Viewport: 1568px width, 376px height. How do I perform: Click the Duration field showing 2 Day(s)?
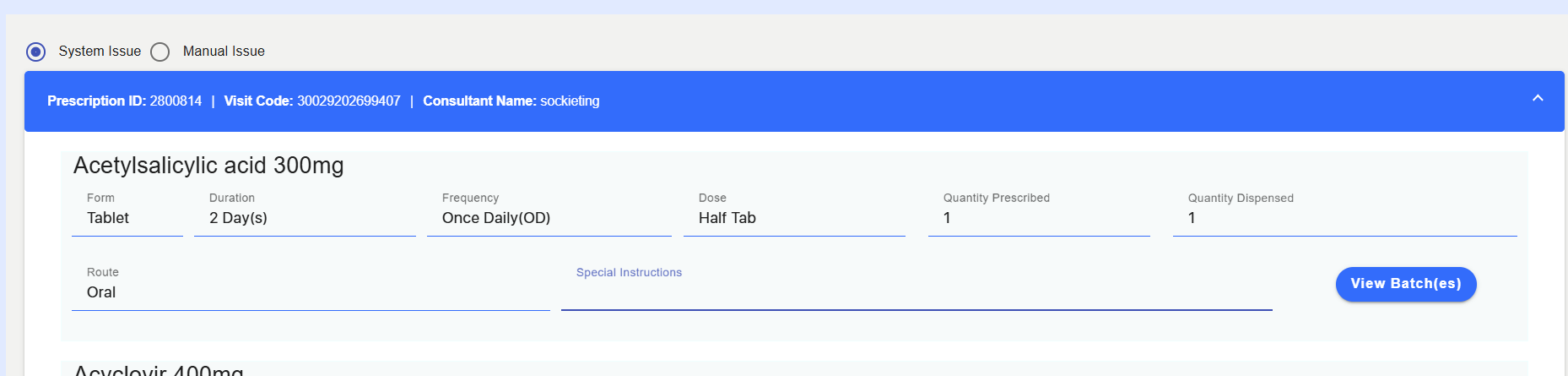(305, 218)
